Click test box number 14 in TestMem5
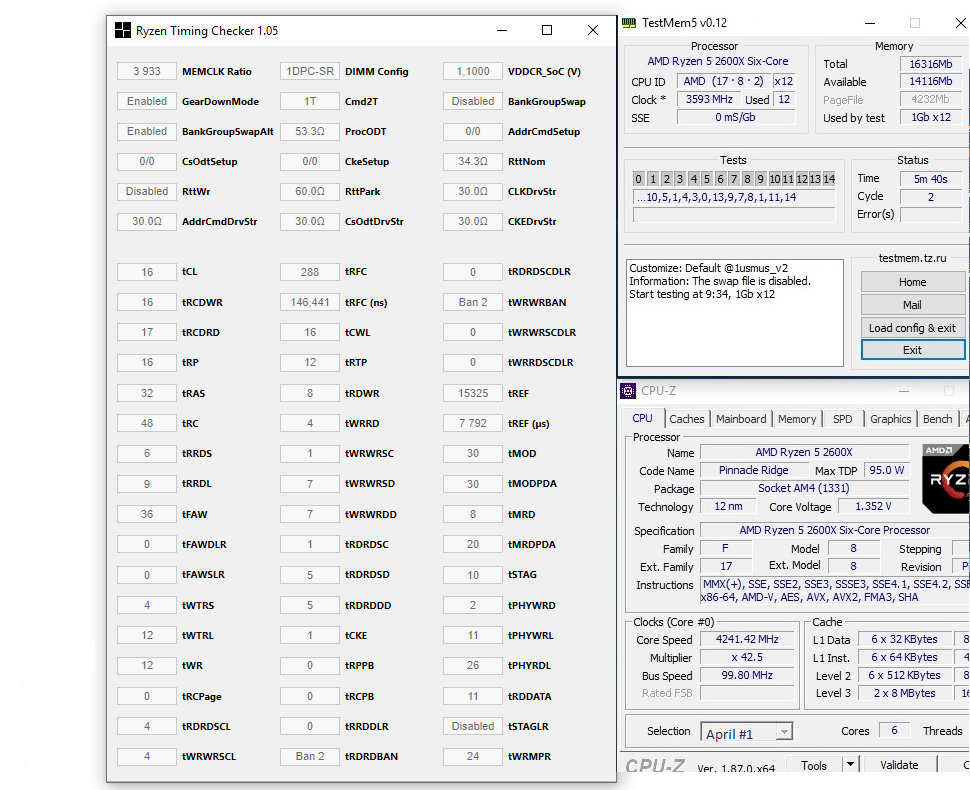This screenshot has width=970, height=790. 829,179
